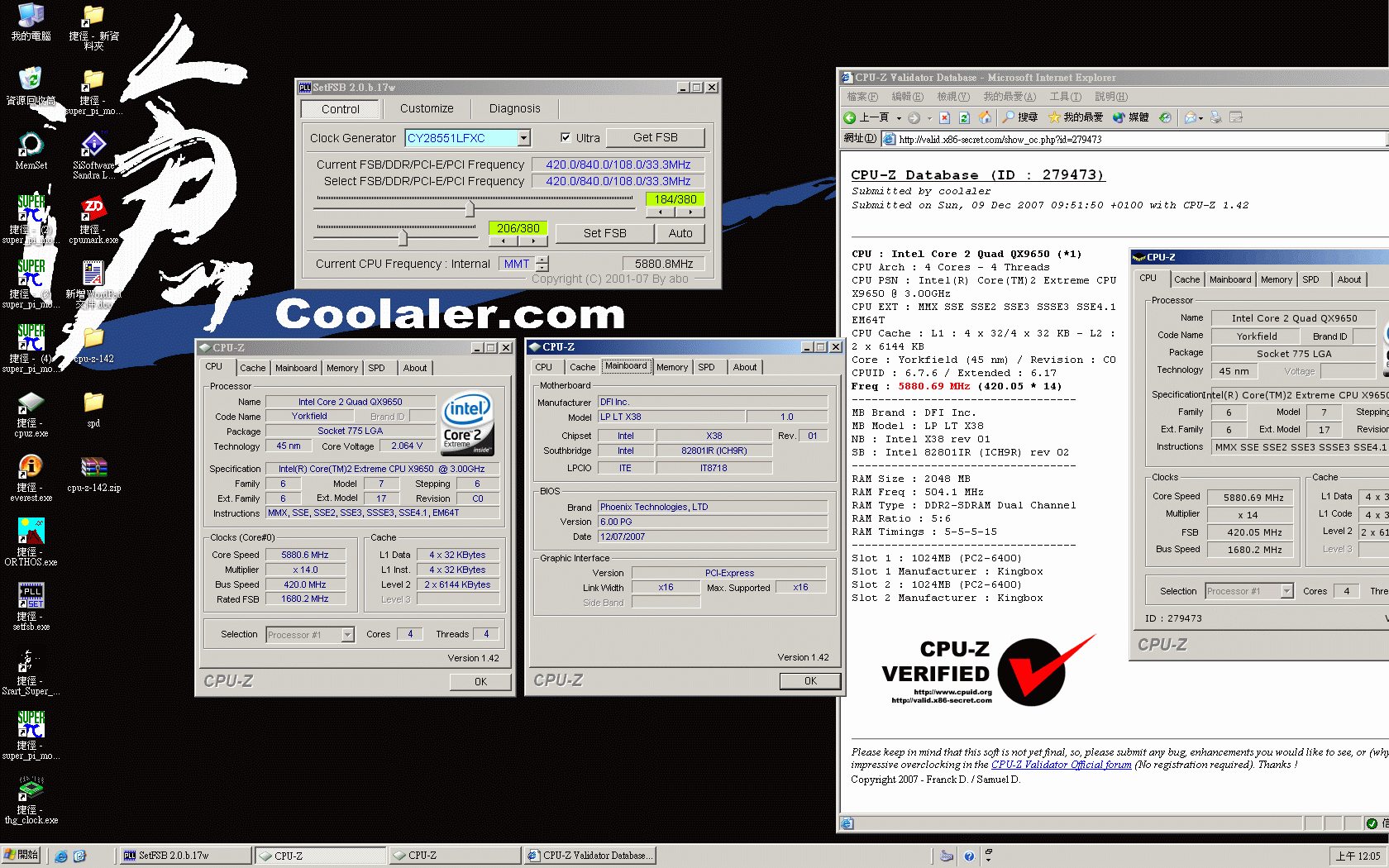Open Processor #1 selection dropdown in CPU-Z
1389x868 pixels.
coord(347,635)
